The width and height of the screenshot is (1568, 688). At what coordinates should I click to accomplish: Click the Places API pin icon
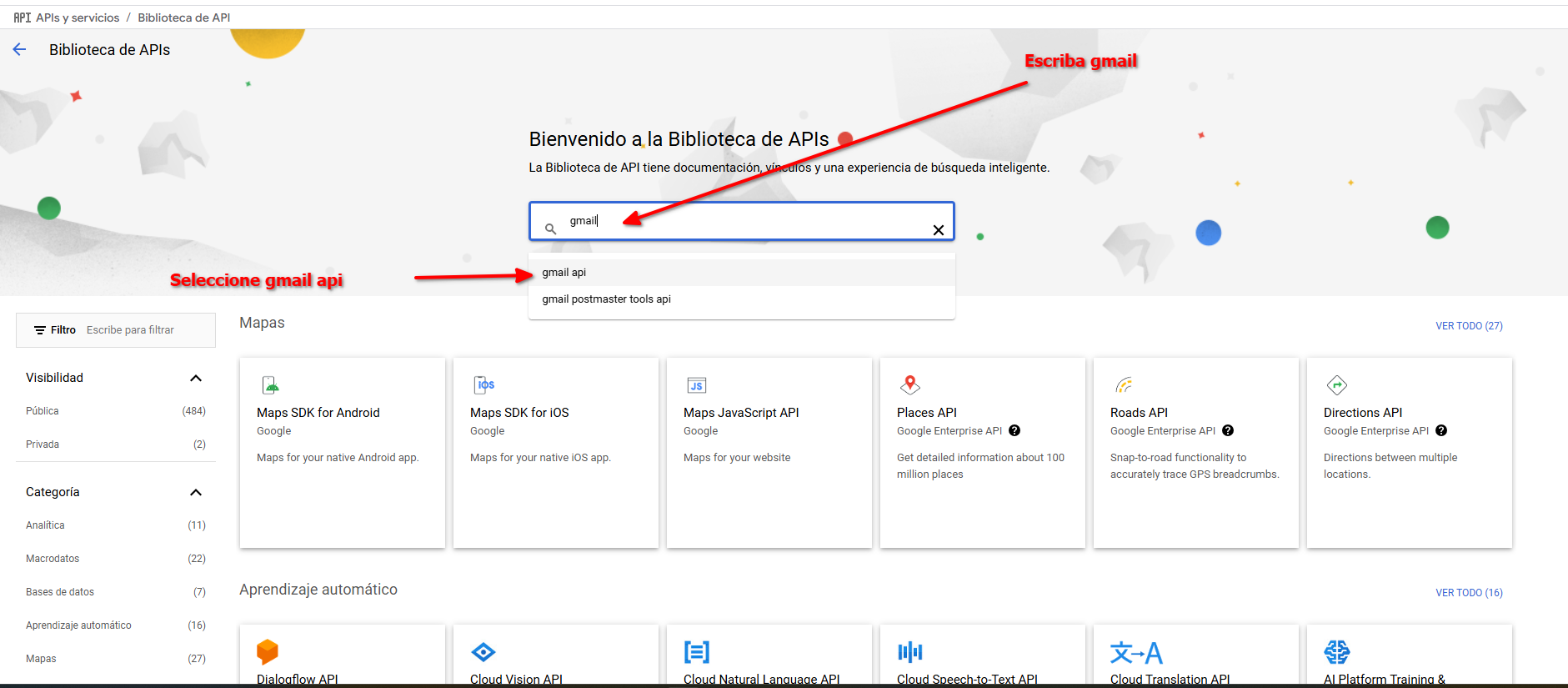point(910,384)
